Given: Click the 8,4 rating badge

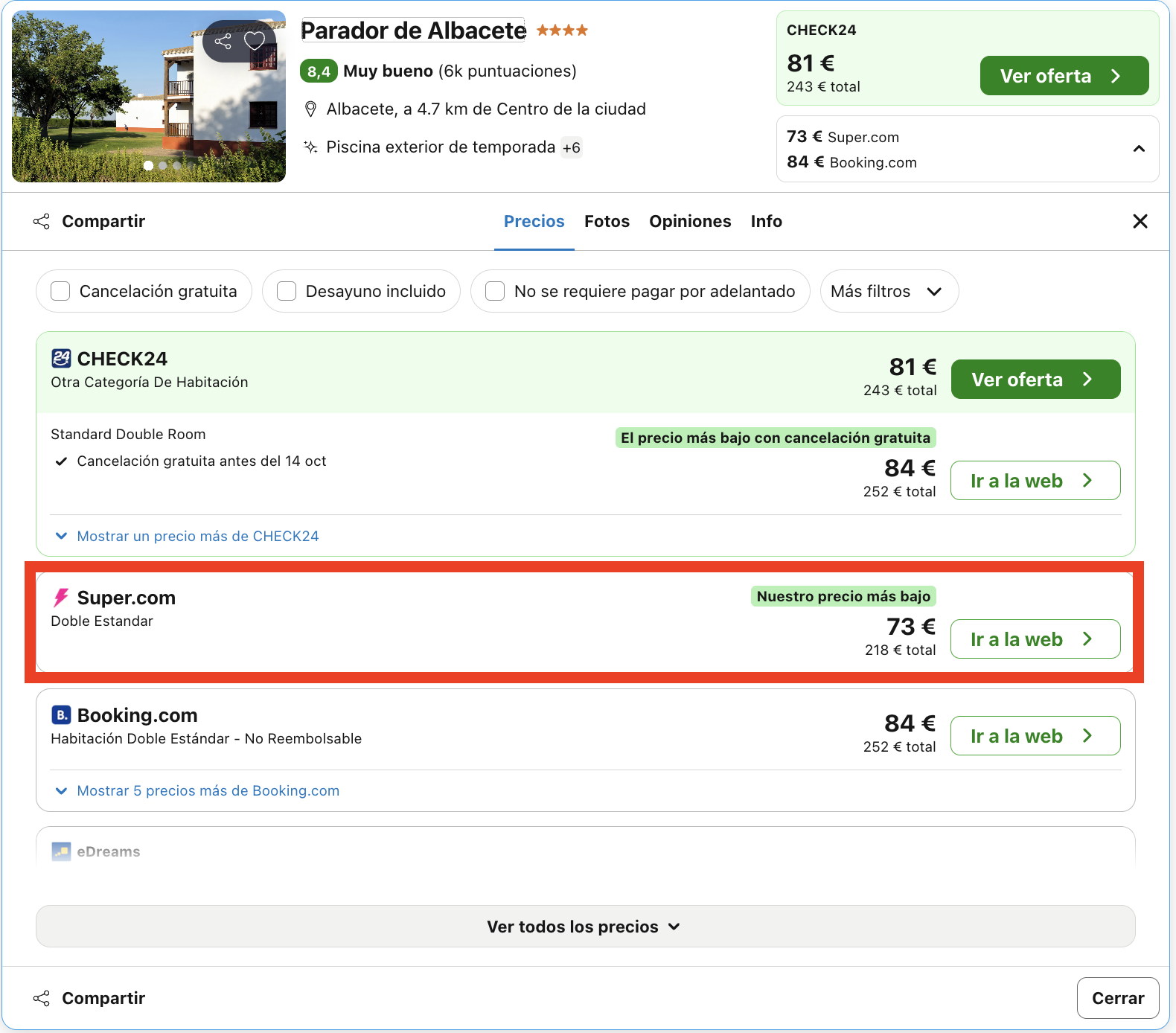Looking at the screenshot, I should [x=319, y=71].
